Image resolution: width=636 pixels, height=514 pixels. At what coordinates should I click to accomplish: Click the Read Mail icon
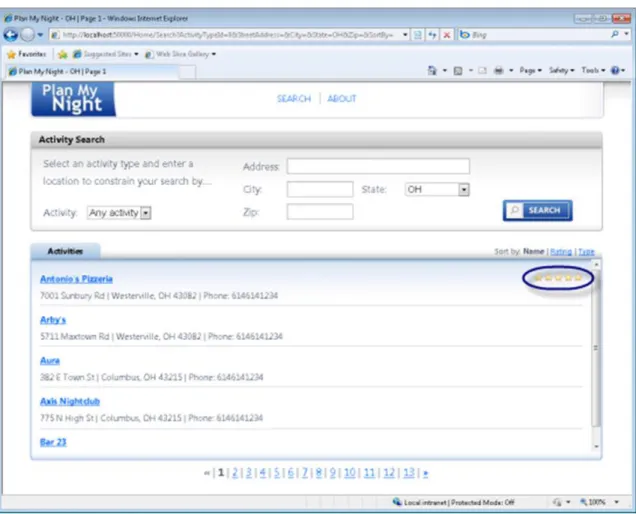coord(482,71)
